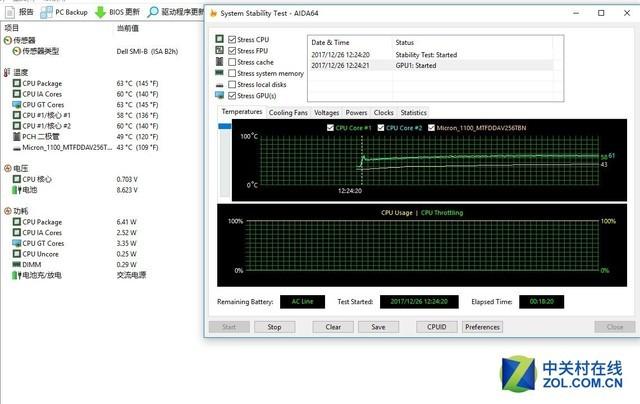Click the CPU 核心 voltage row icon
The height and width of the screenshot is (404, 640).
tap(17, 179)
